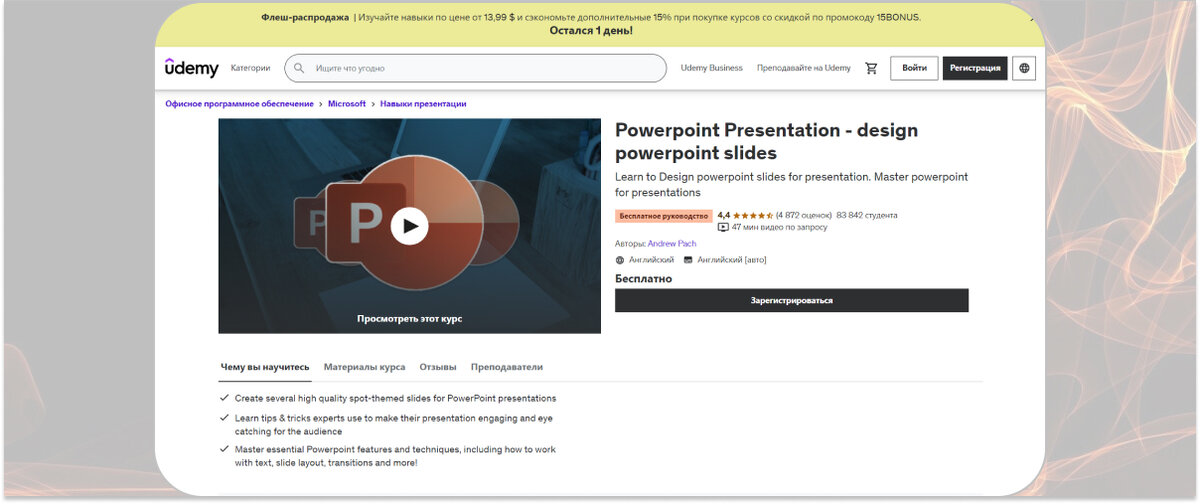Click the Зарегистрироваться enroll button

791,300
